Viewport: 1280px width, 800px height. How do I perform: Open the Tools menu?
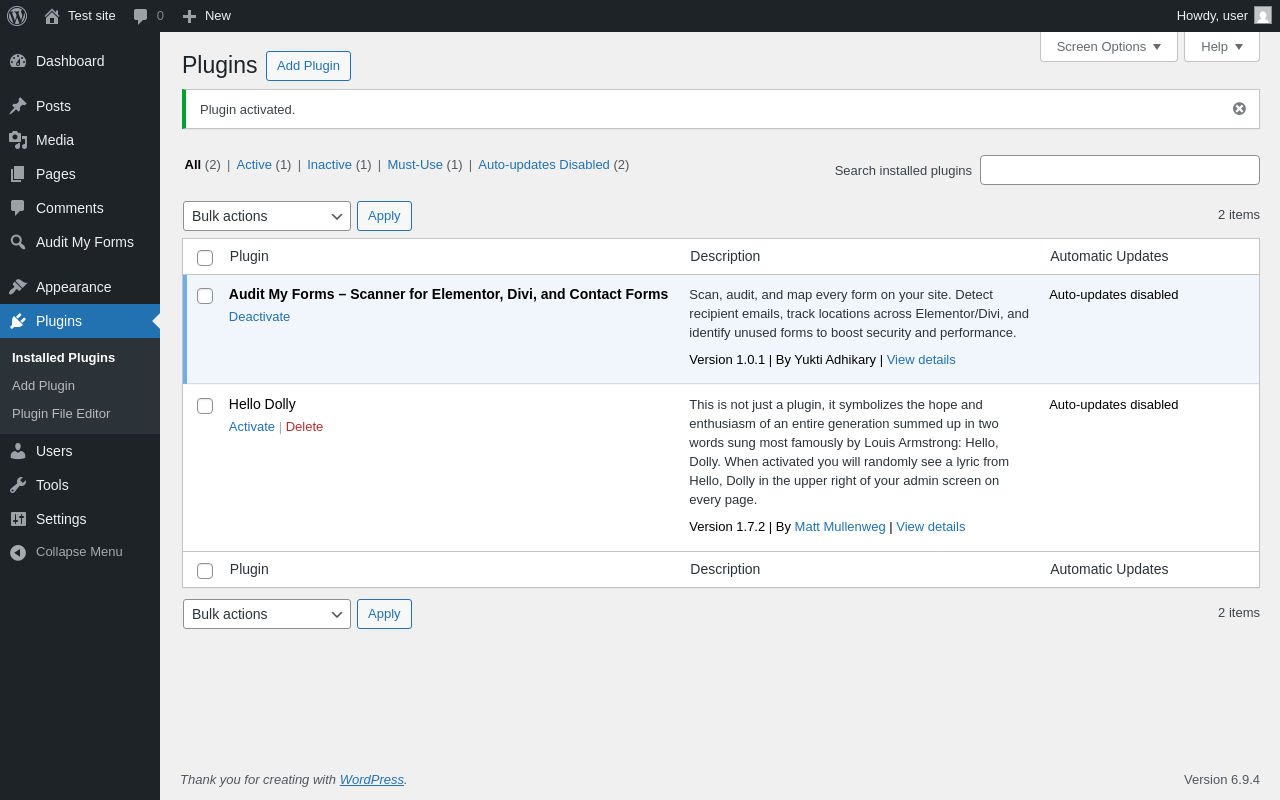pos(80,485)
